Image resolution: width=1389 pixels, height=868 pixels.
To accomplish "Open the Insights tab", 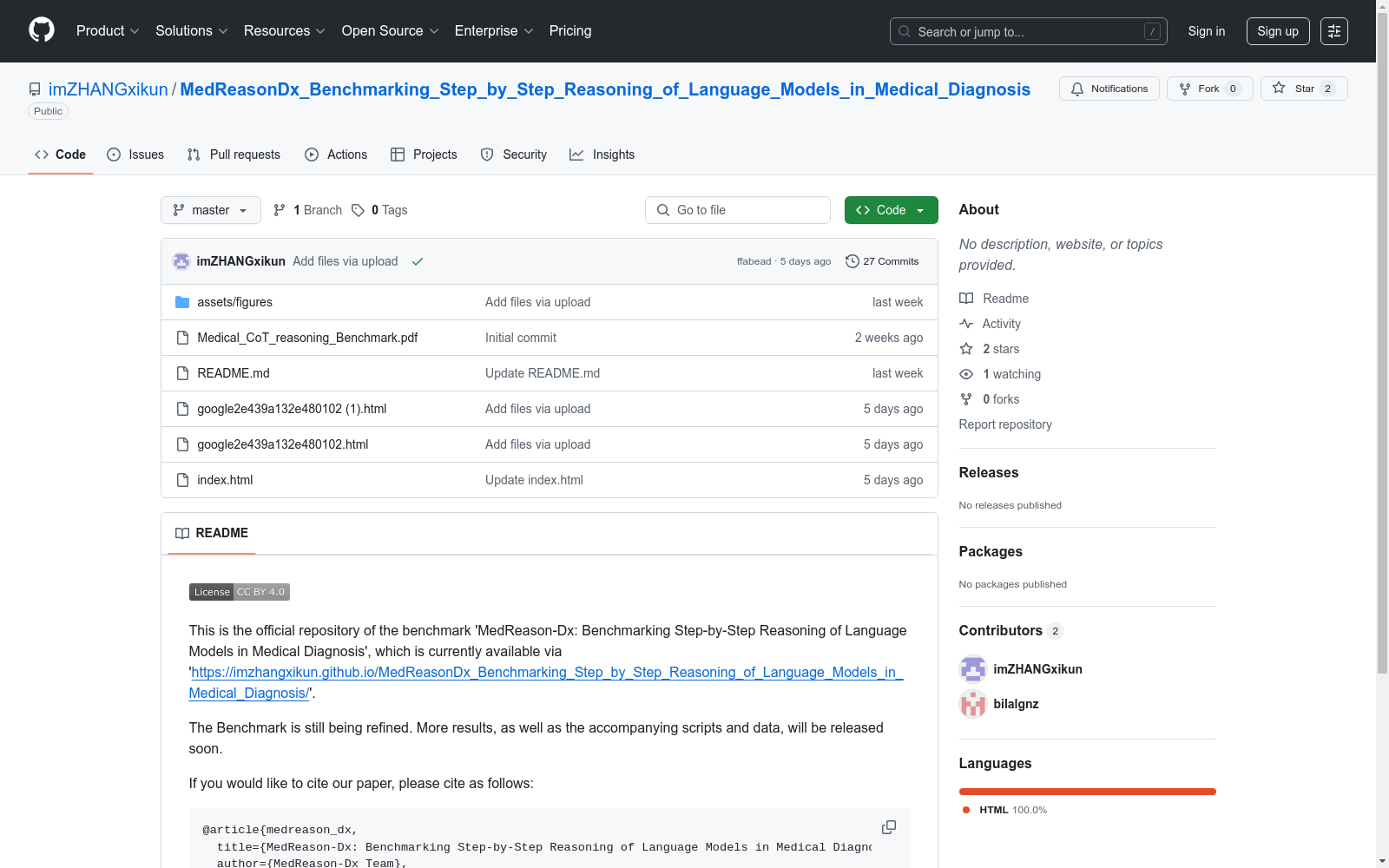I will [x=602, y=155].
